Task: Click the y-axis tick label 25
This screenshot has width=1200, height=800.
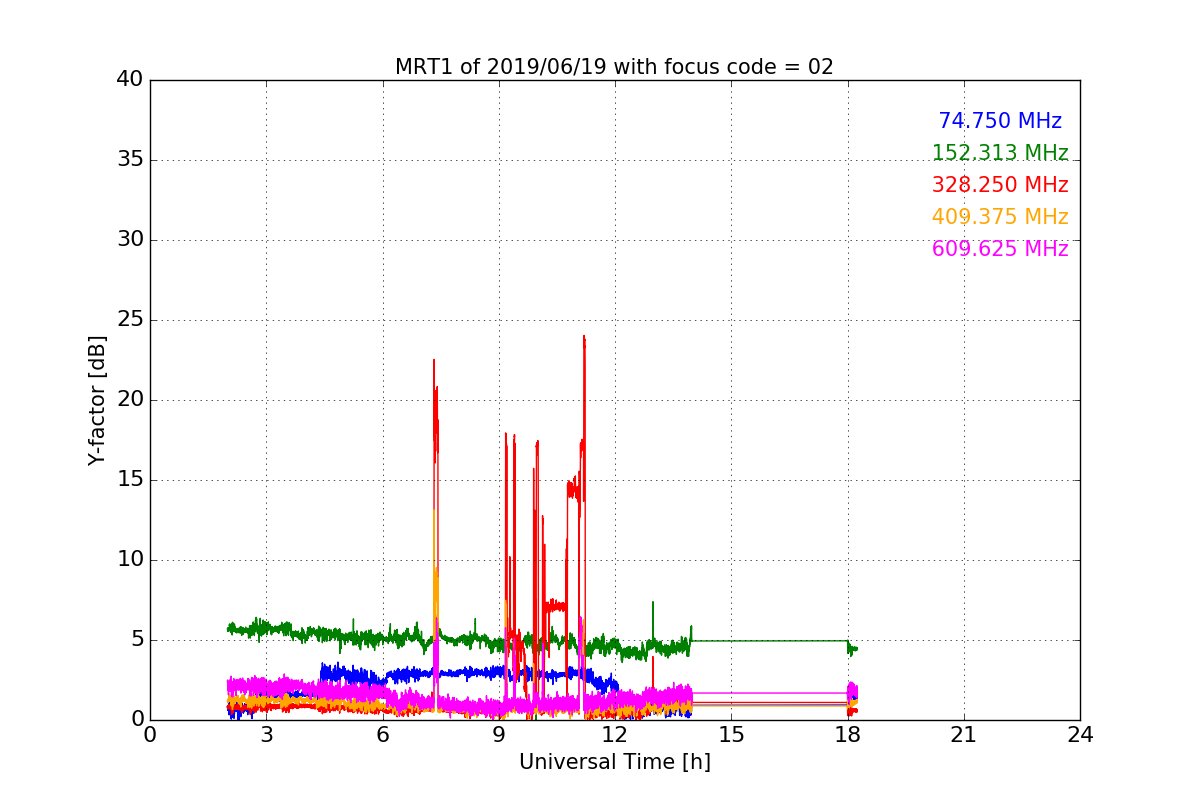Action: click(x=129, y=320)
